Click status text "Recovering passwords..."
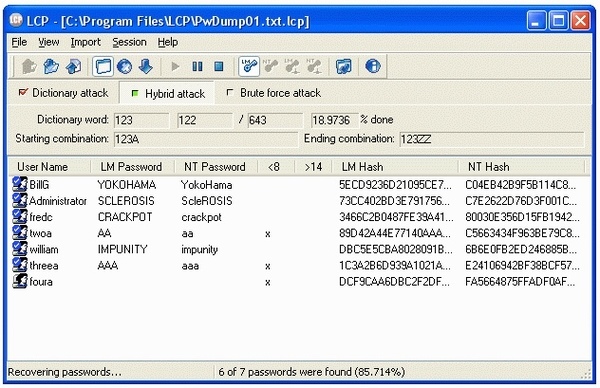This screenshot has width=600, height=388. coord(65,372)
